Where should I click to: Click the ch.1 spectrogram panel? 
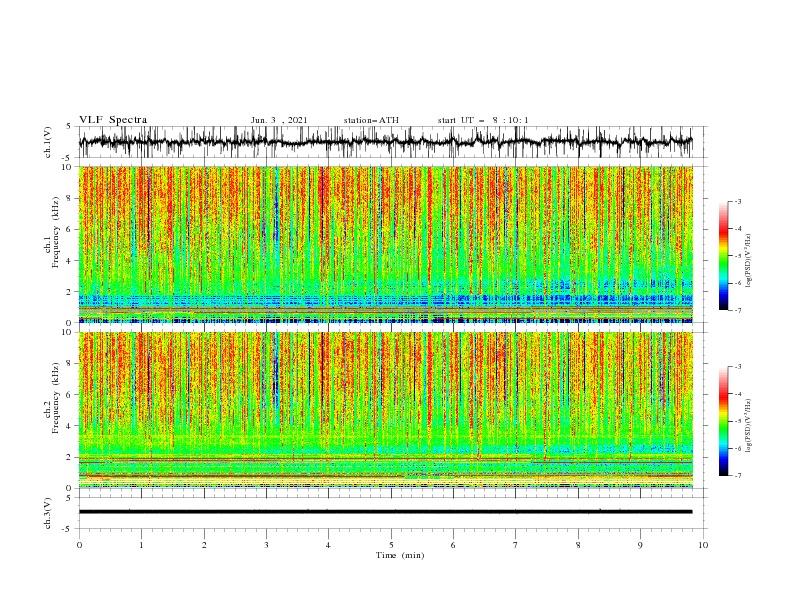point(385,244)
